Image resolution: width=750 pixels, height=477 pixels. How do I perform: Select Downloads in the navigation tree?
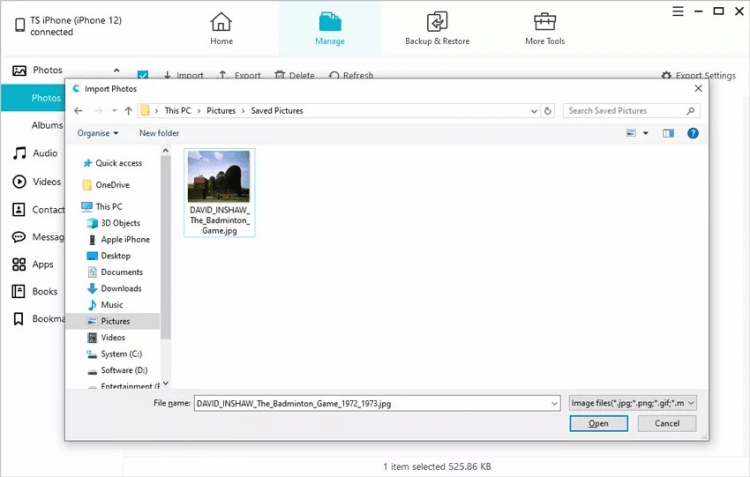[120, 288]
